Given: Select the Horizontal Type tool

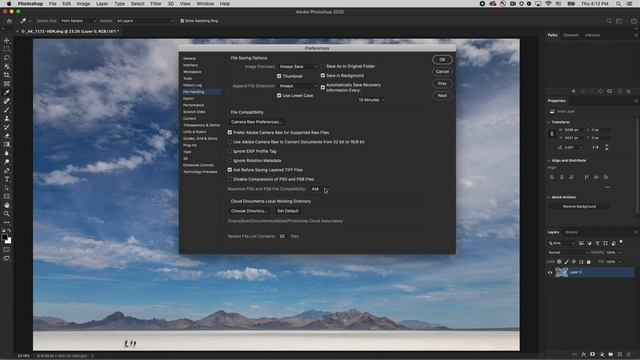Looking at the screenshot, I should (7, 179).
